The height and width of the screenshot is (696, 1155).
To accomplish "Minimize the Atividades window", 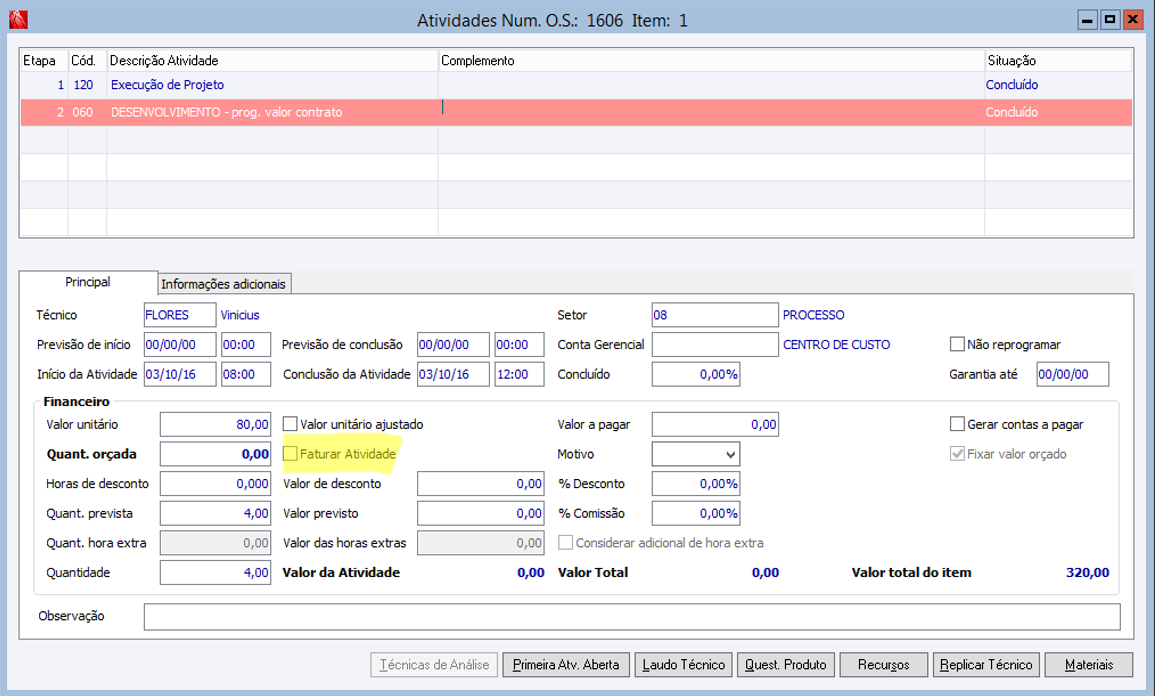I will (1088, 19).
